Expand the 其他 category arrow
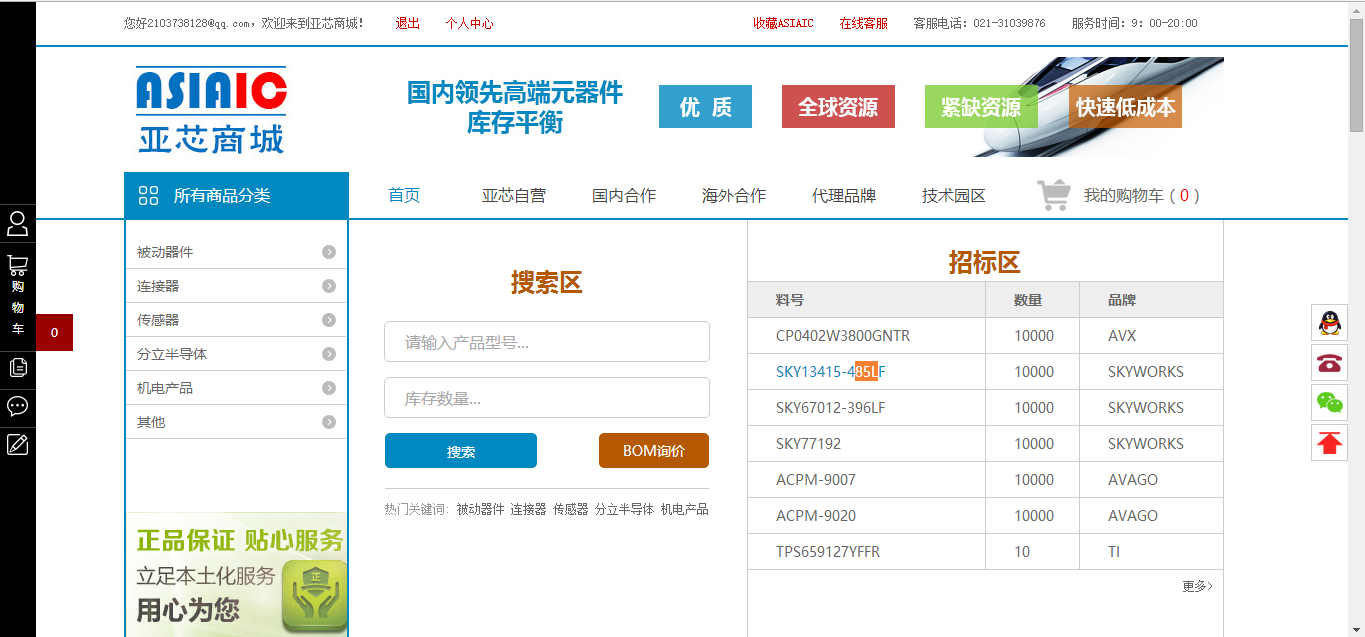The height and width of the screenshot is (637, 1365). click(x=329, y=422)
